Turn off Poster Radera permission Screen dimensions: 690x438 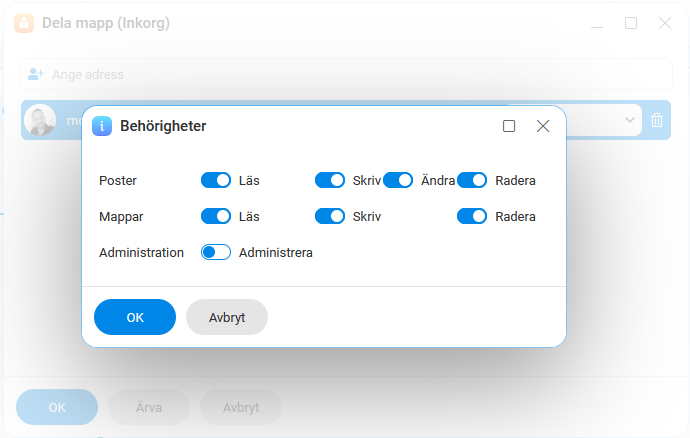tap(472, 180)
